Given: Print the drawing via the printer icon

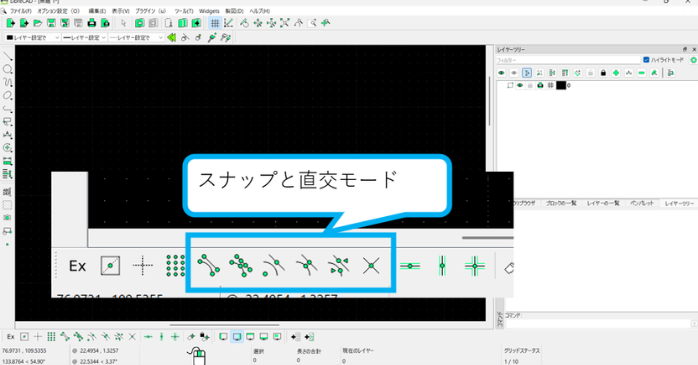Looking at the screenshot, I should click(x=92, y=23).
